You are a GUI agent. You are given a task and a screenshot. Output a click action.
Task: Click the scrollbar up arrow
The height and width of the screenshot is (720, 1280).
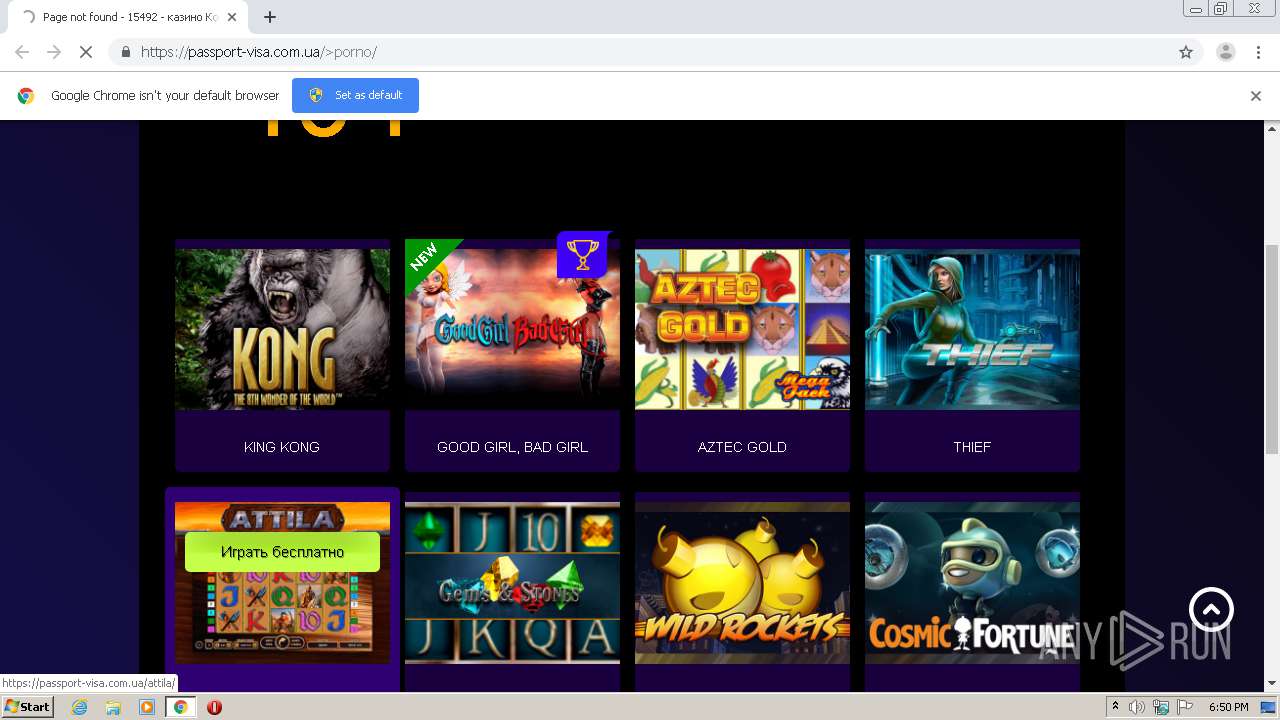[x=1272, y=128]
